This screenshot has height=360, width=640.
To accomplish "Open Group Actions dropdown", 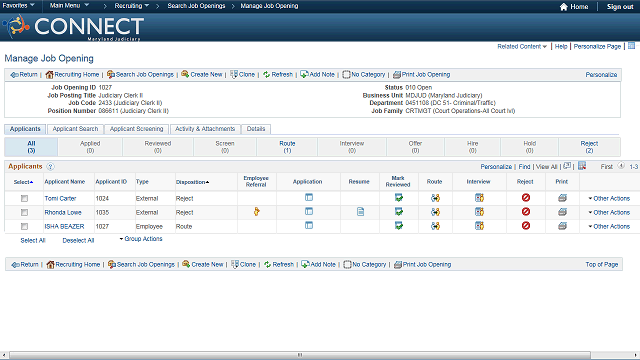I will point(141,239).
